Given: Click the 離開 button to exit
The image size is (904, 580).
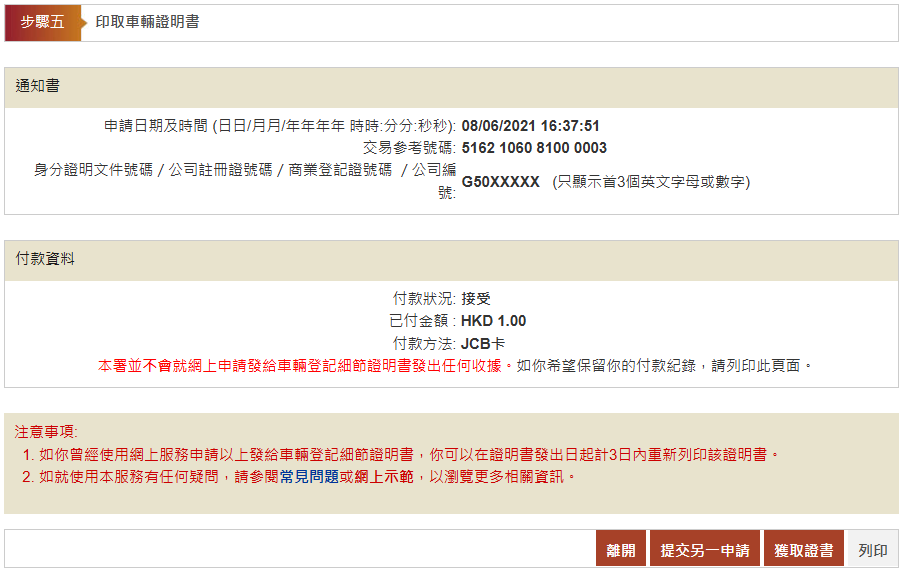Looking at the screenshot, I should pyautogui.click(x=621, y=550).
